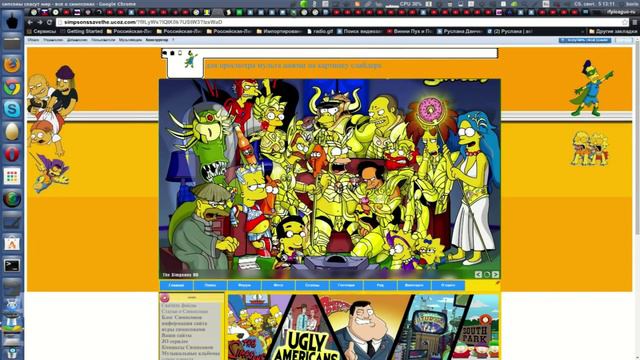
Task: Open the Импортирован... bookmarks folder
Action: pyautogui.click(x=279, y=31)
